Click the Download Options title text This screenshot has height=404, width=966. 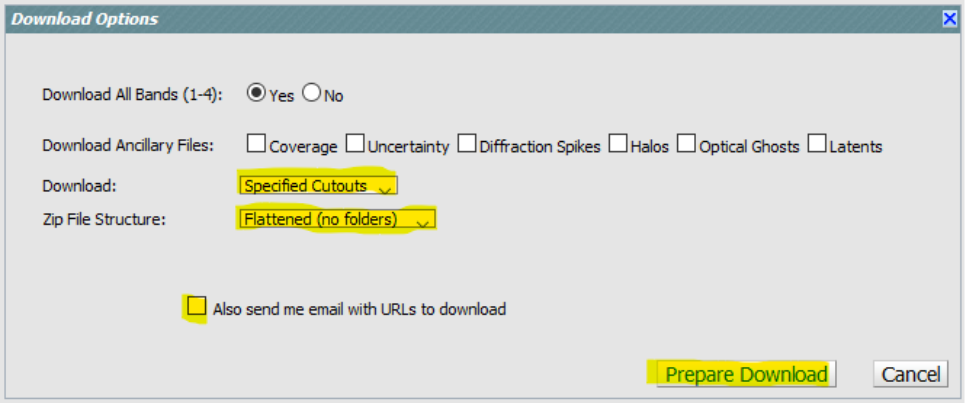tap(84, 19)
